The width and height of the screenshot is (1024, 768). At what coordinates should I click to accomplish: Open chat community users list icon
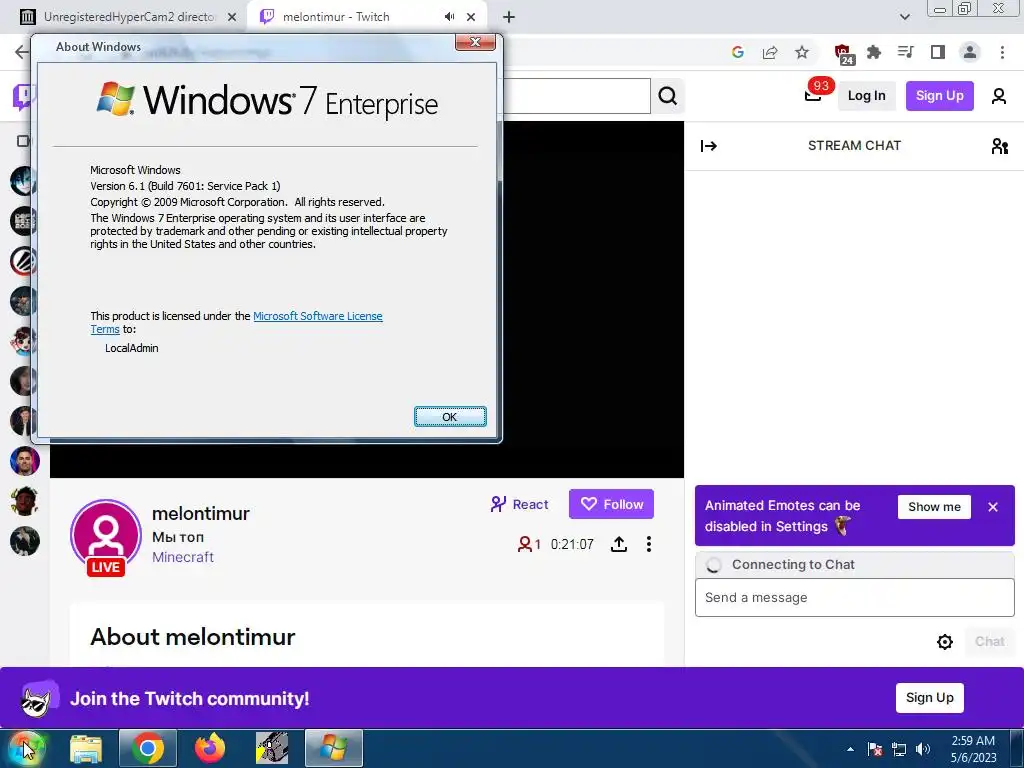point(999,146)
